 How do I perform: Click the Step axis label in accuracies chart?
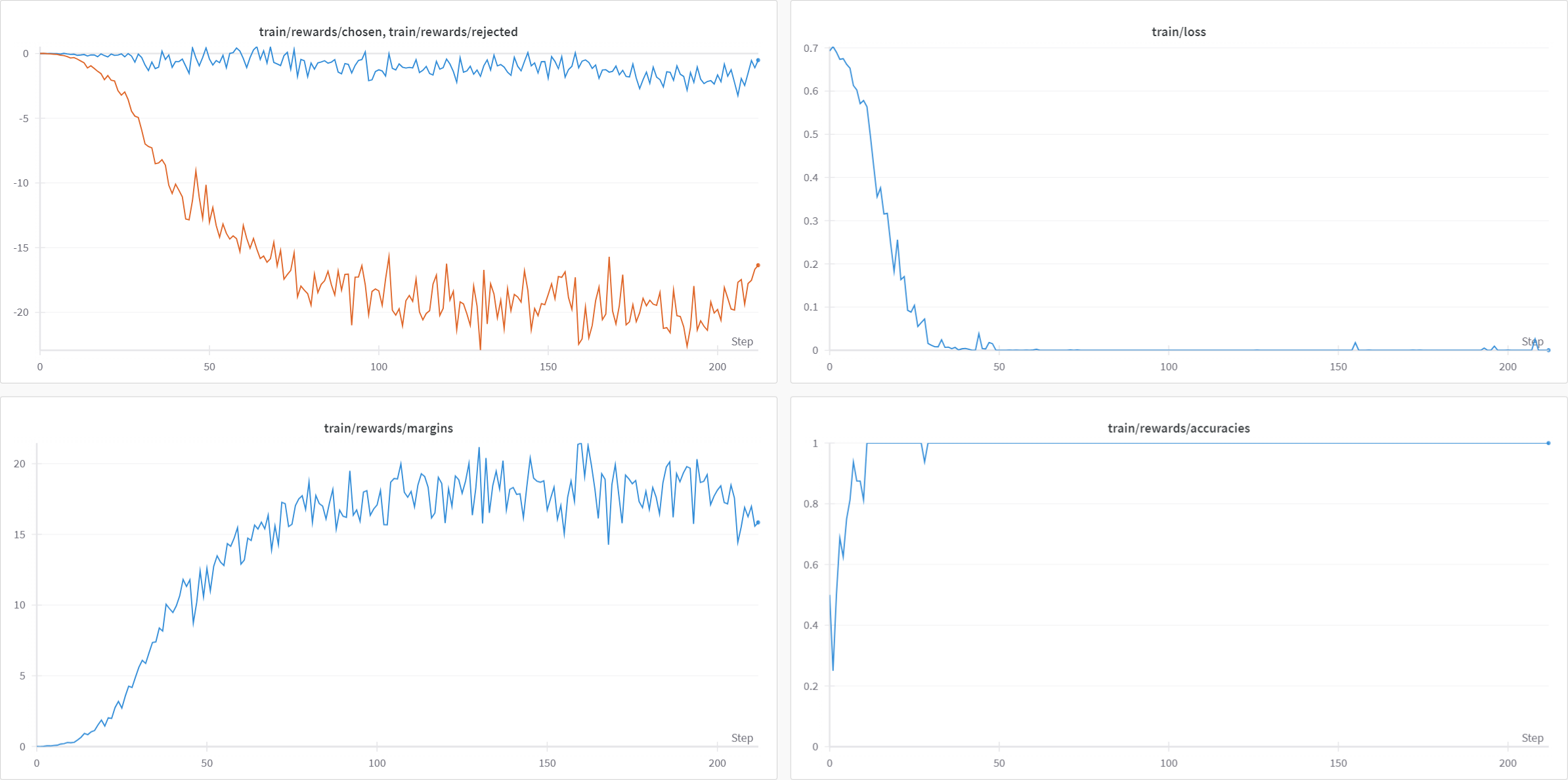[1533, 738]
